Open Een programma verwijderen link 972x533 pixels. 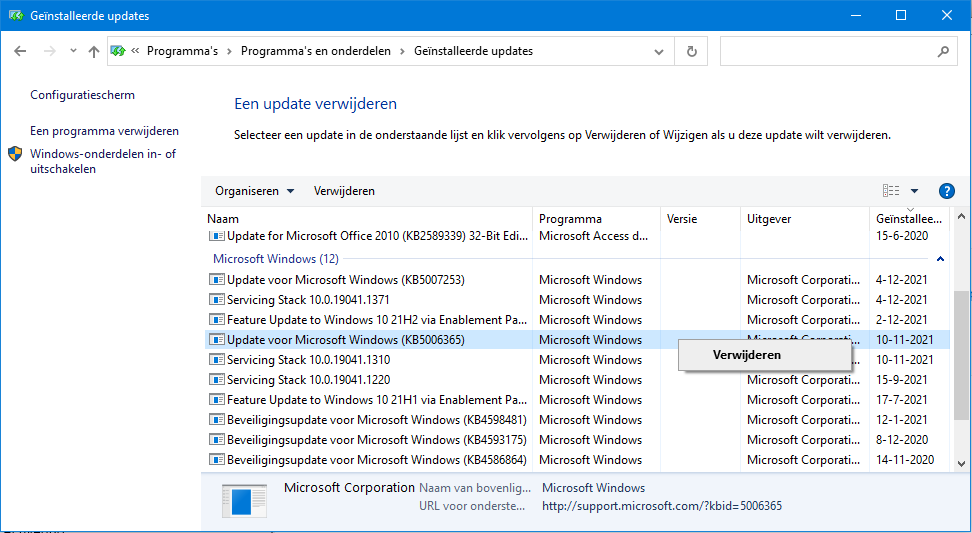104,131
